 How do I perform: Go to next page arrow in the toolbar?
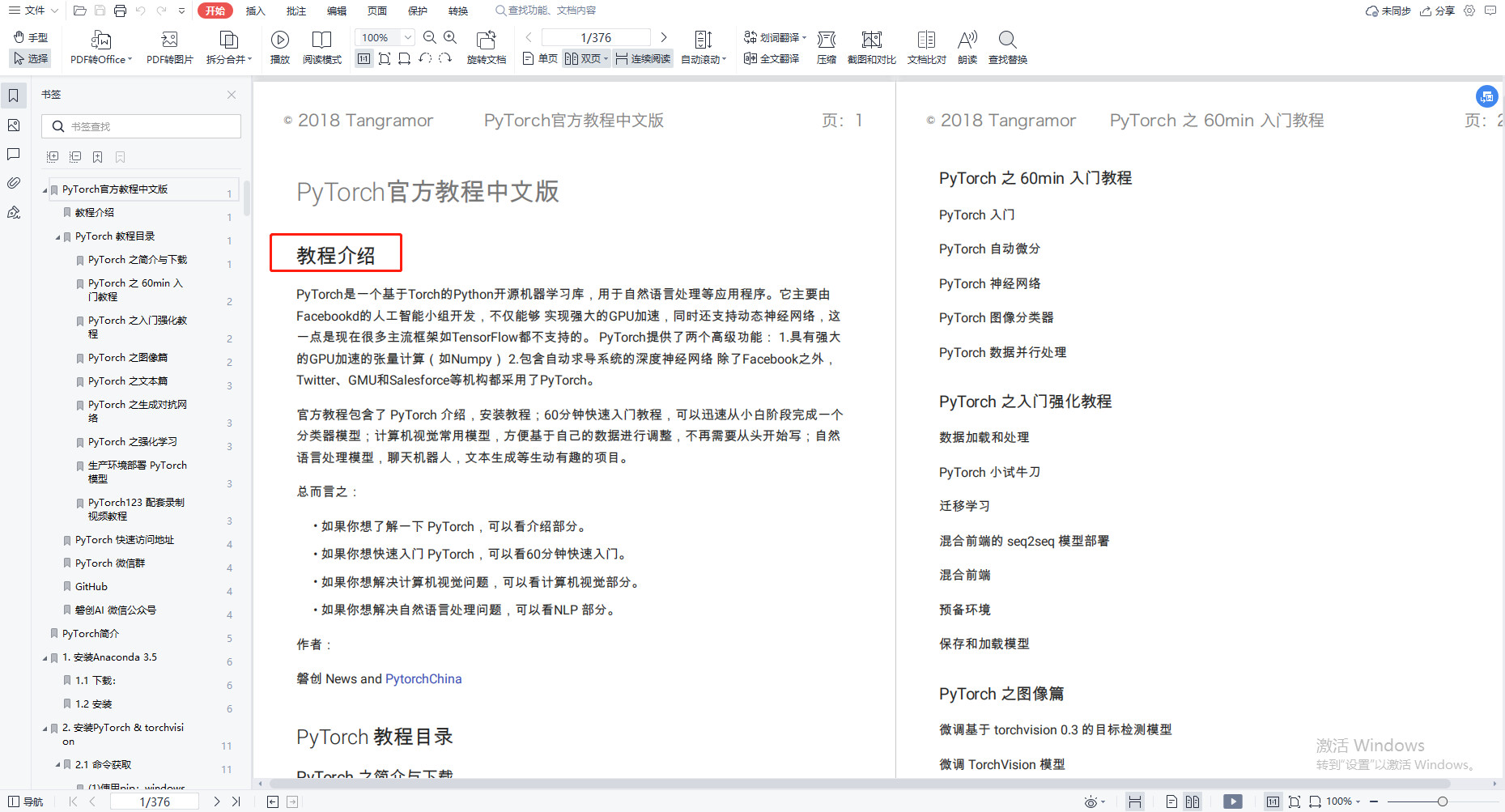[x=664, y=37]
